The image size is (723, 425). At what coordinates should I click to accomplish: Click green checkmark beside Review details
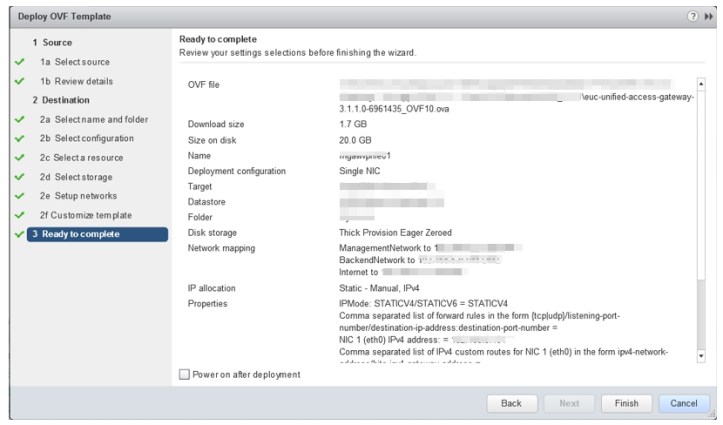19,81
